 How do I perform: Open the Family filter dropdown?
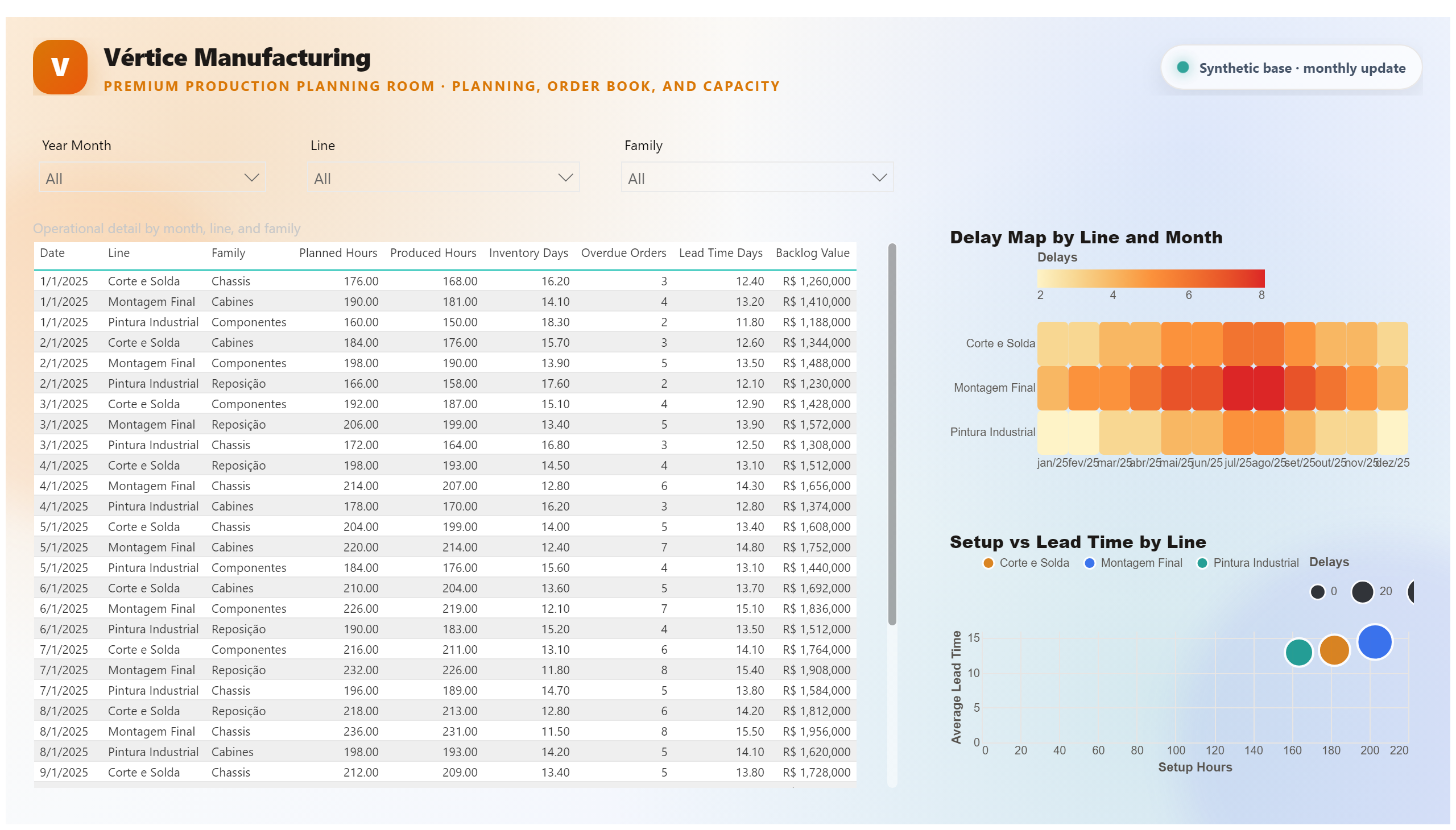pos(757,178)
